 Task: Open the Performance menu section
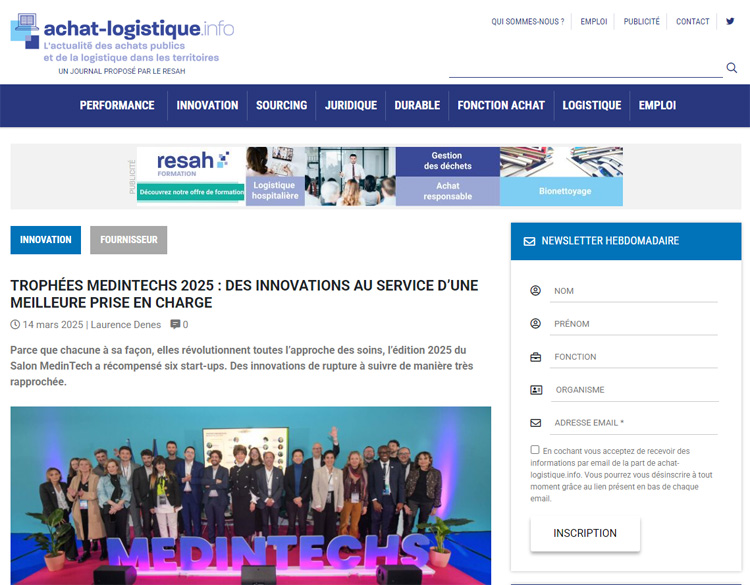pos(117,105)
